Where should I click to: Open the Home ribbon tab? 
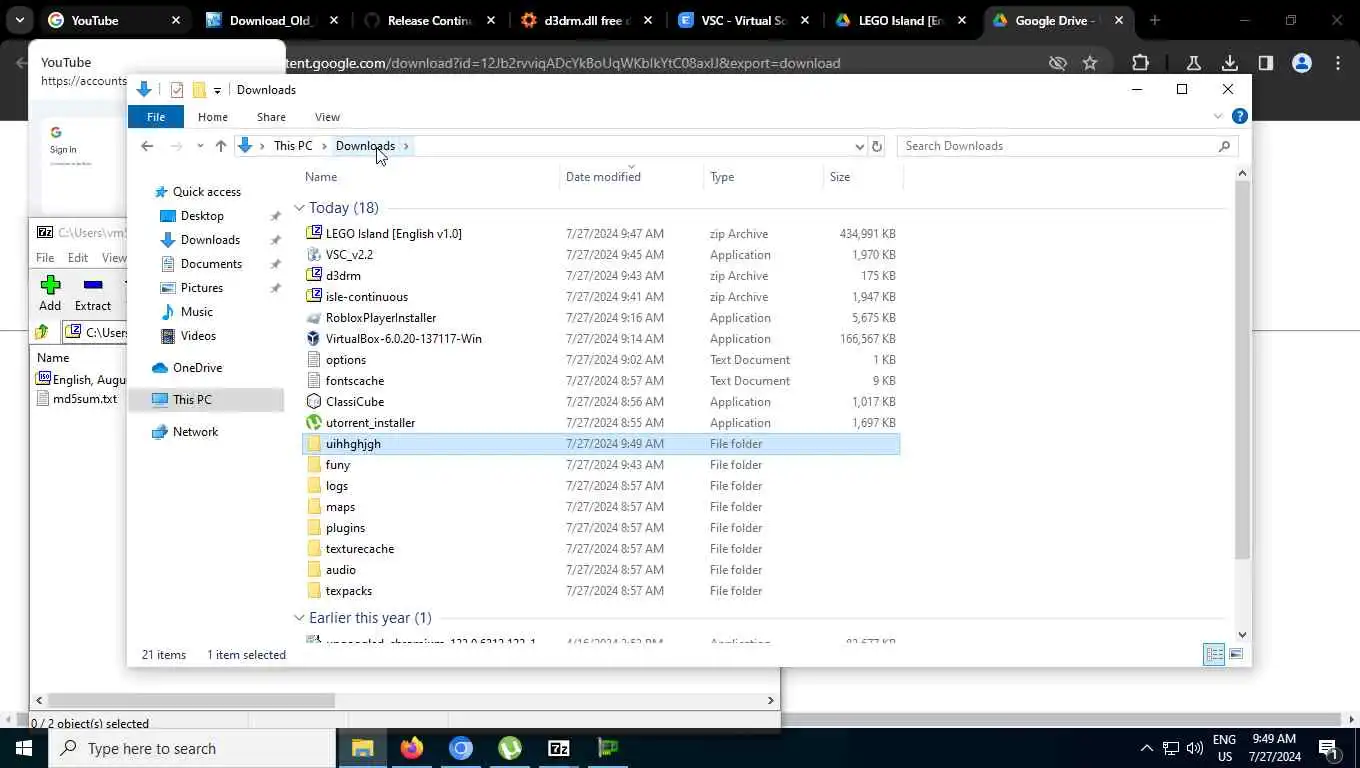pos(213,117)
